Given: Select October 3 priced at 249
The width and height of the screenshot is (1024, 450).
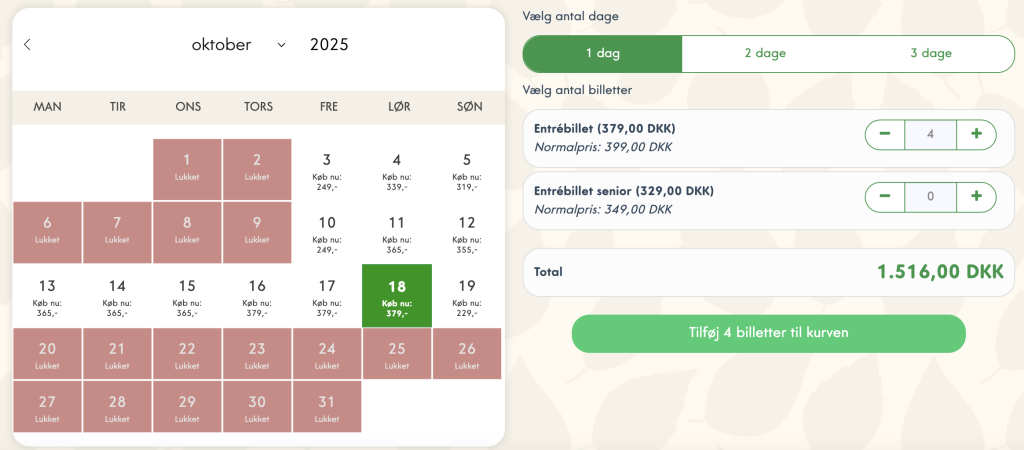Looking at the screenshot, I should 327,170.
